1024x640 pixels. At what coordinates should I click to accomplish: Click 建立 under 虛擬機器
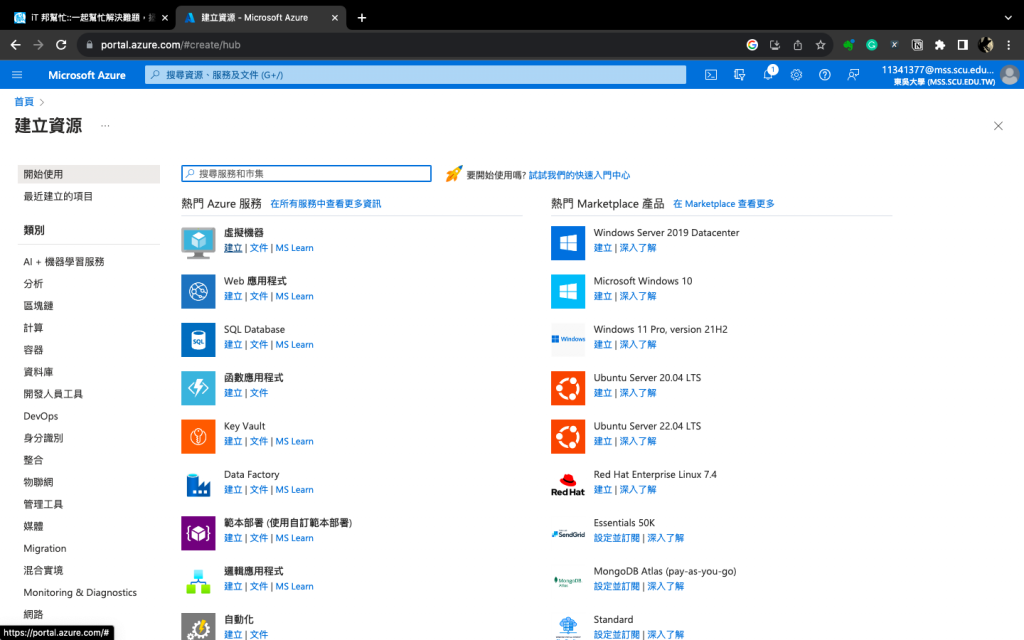tap(233, 248)
